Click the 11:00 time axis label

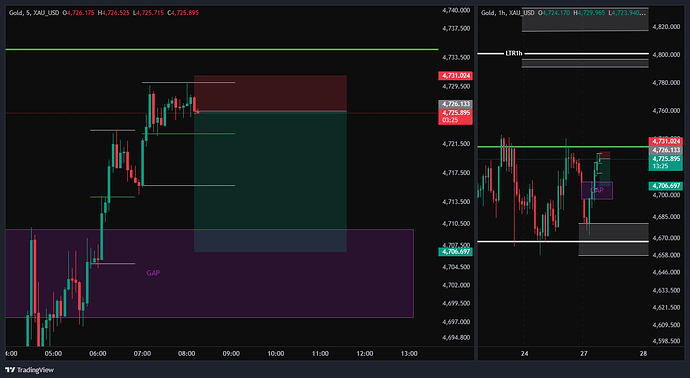[320, 353]
